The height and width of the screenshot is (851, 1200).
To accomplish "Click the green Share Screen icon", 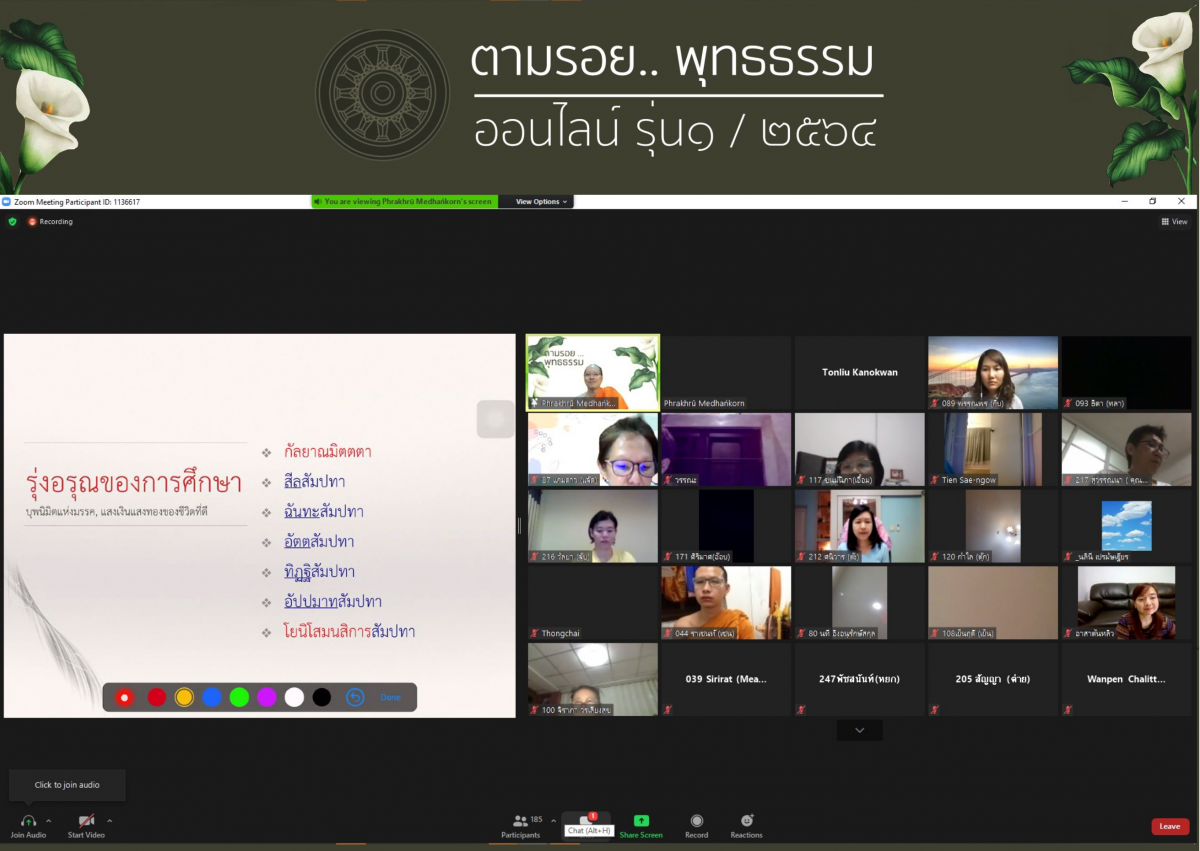I will click(641, 821).
